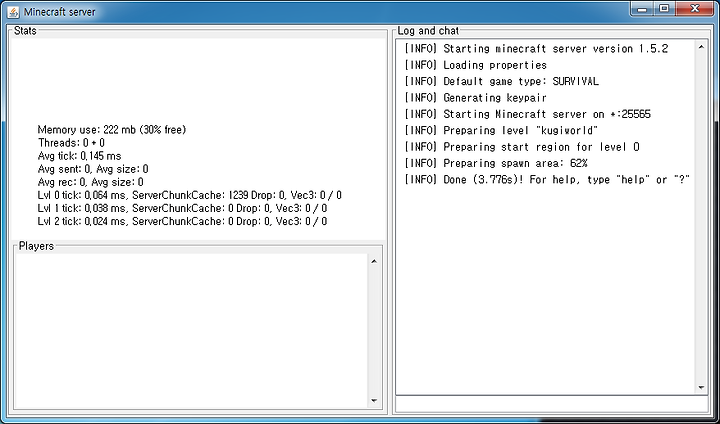Click the server command input field

pyautogui.click(x=552, y=404)
